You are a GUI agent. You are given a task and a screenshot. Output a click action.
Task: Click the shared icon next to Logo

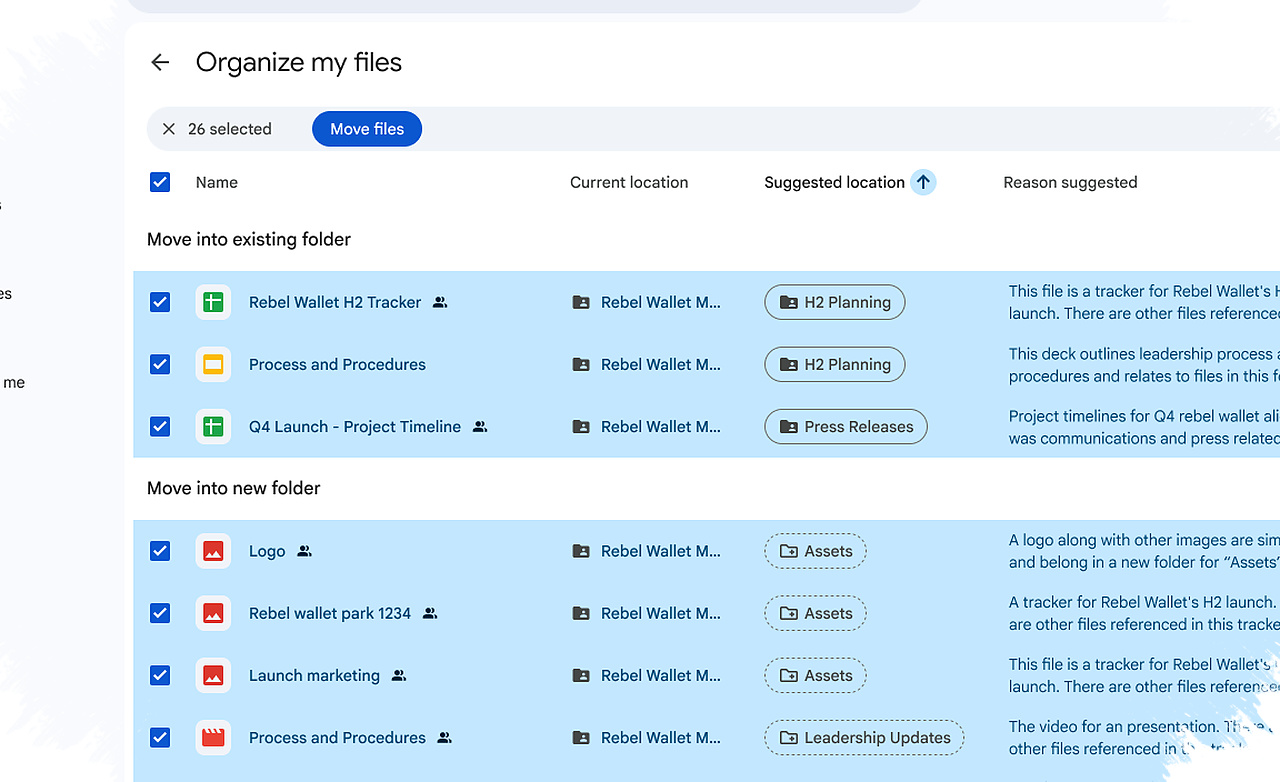pos(305,551)
